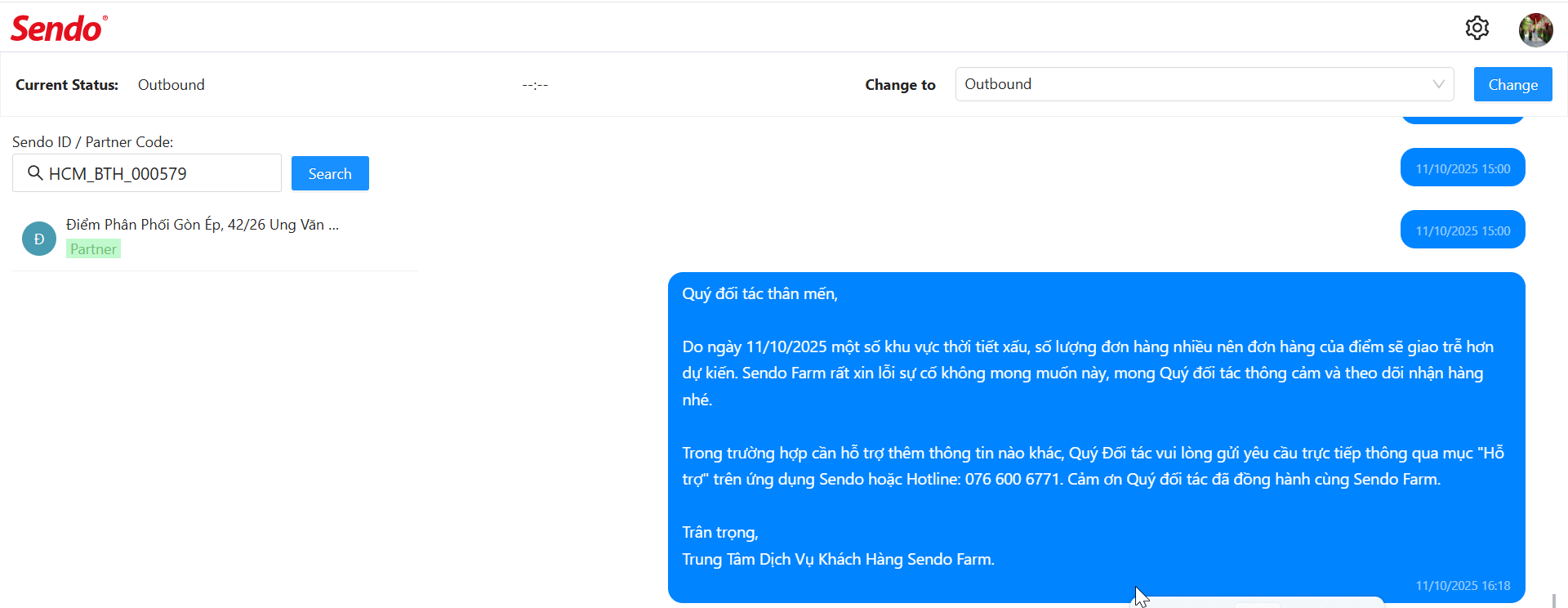Click the 11/10/2025 16:18 timestamp
Image resolution: width=1568 pixels, height=608 pixels.
click(x=1463, y=586)
